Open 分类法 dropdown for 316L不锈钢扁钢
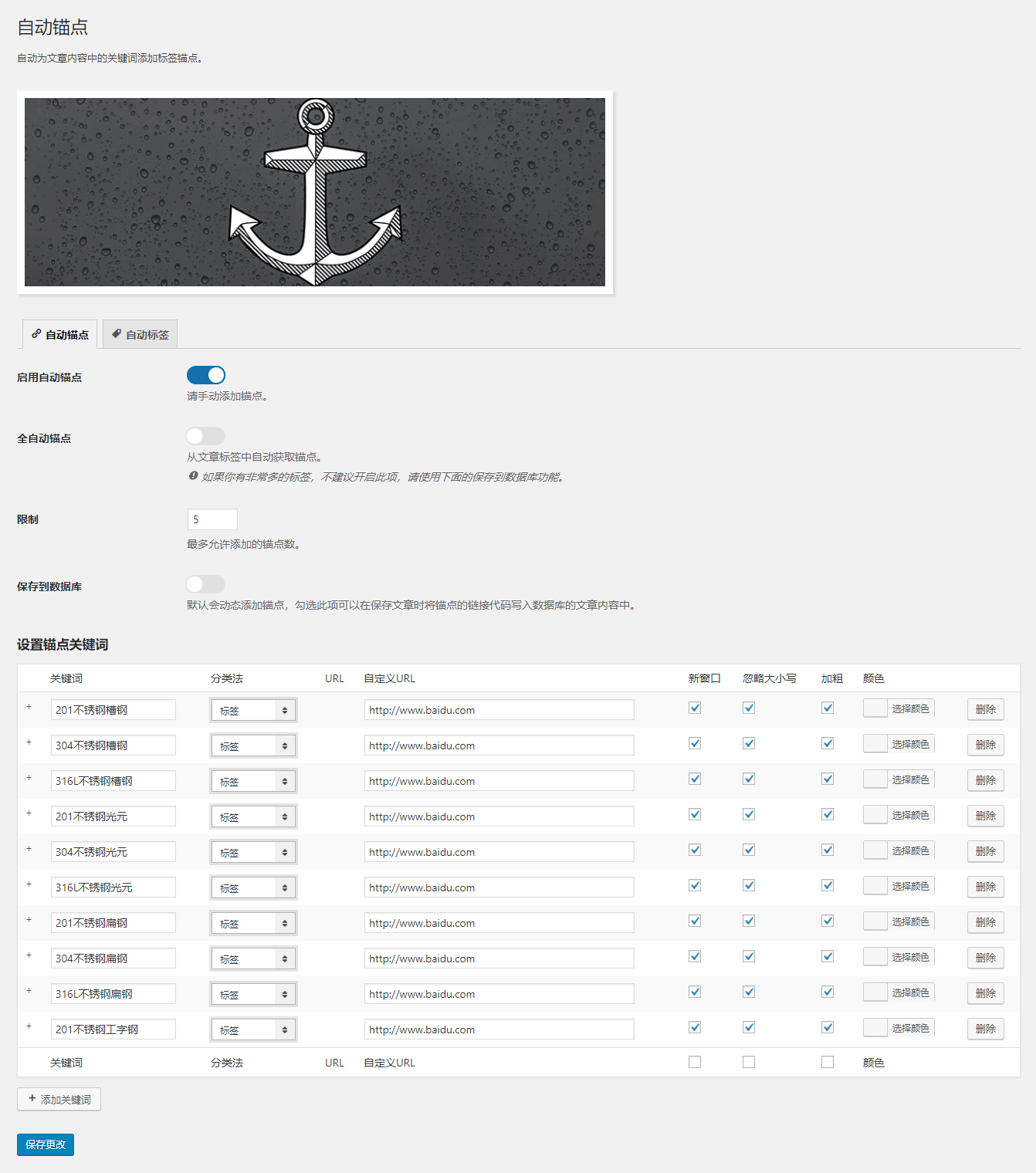1036x1173 pixels. click(253, 994)
